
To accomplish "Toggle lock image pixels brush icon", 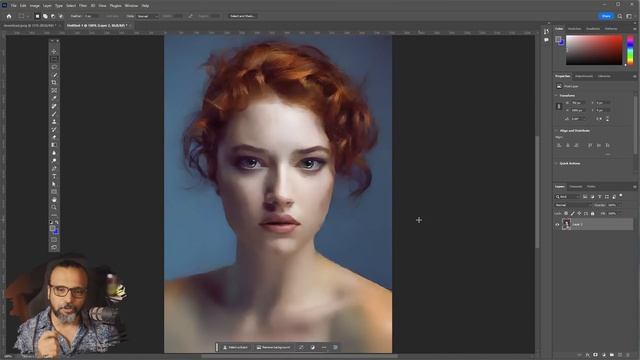I will coord(573,213).
